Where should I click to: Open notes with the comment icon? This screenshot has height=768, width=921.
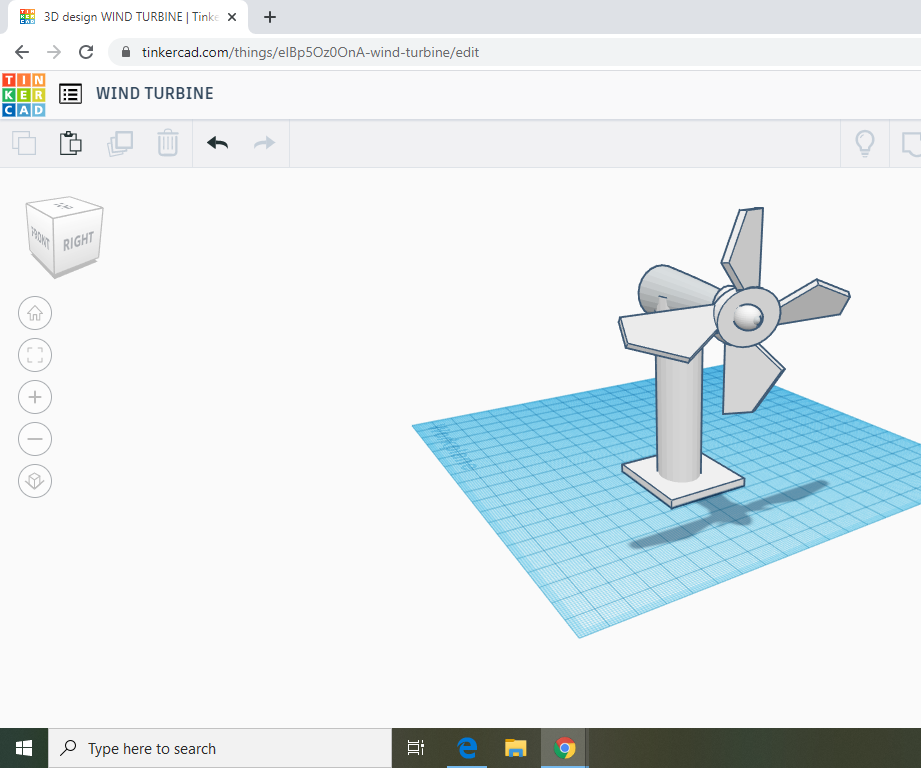(x=911, y=143)
